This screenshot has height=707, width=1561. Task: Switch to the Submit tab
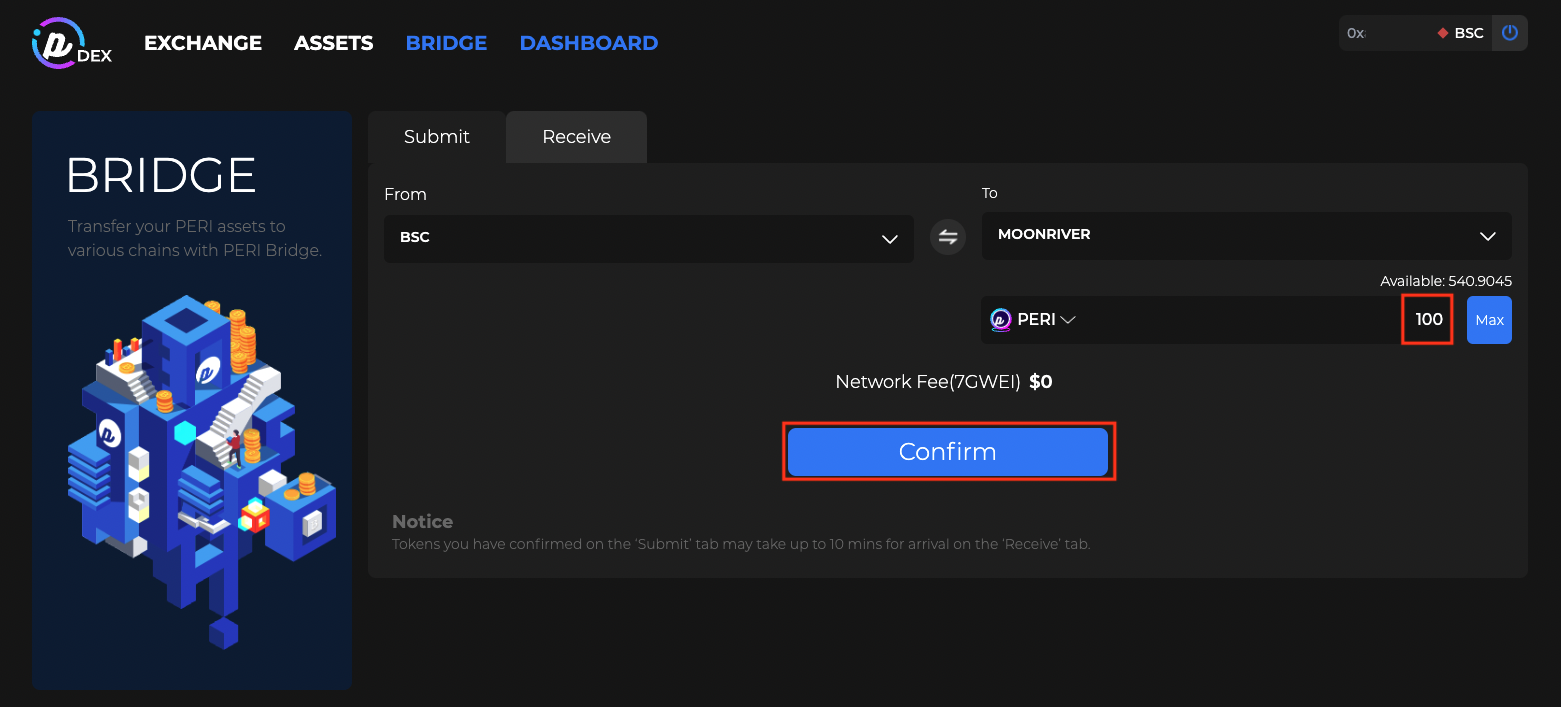[437, 137]
